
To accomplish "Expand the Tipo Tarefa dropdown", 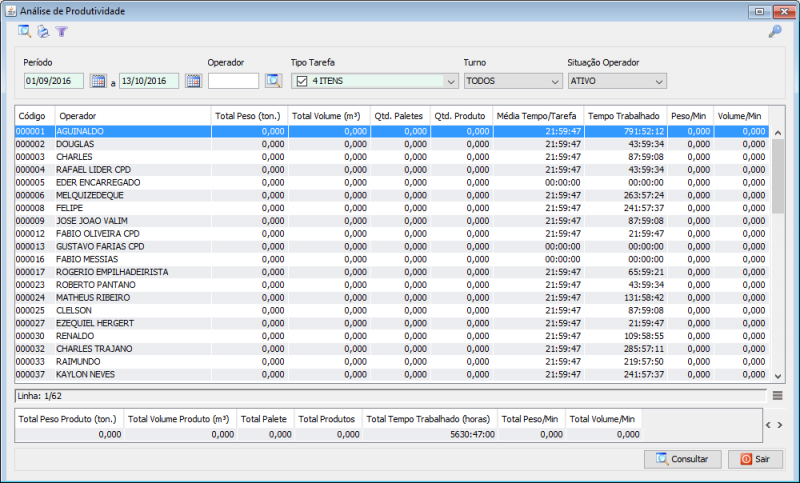I will coord(448,81).
